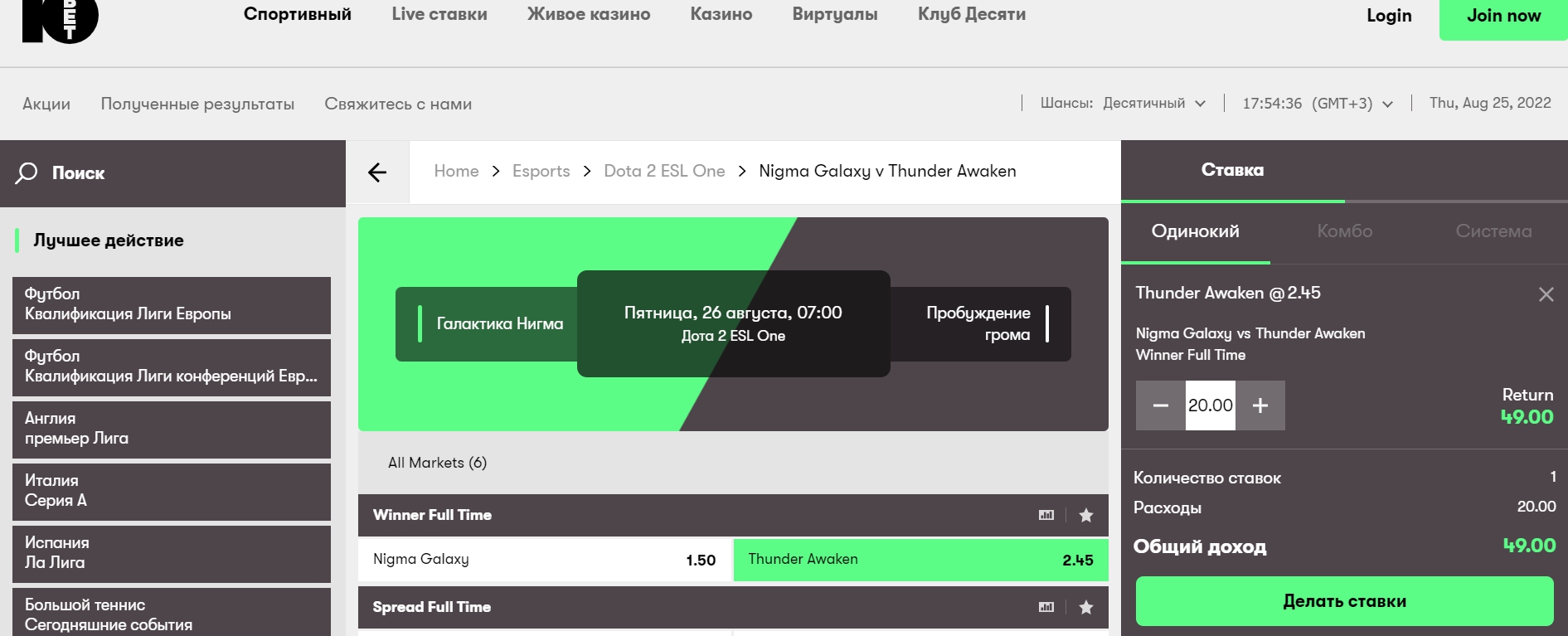
Task: Click the Join now button
Action: pyautogui.click(x=1502, y=17)
